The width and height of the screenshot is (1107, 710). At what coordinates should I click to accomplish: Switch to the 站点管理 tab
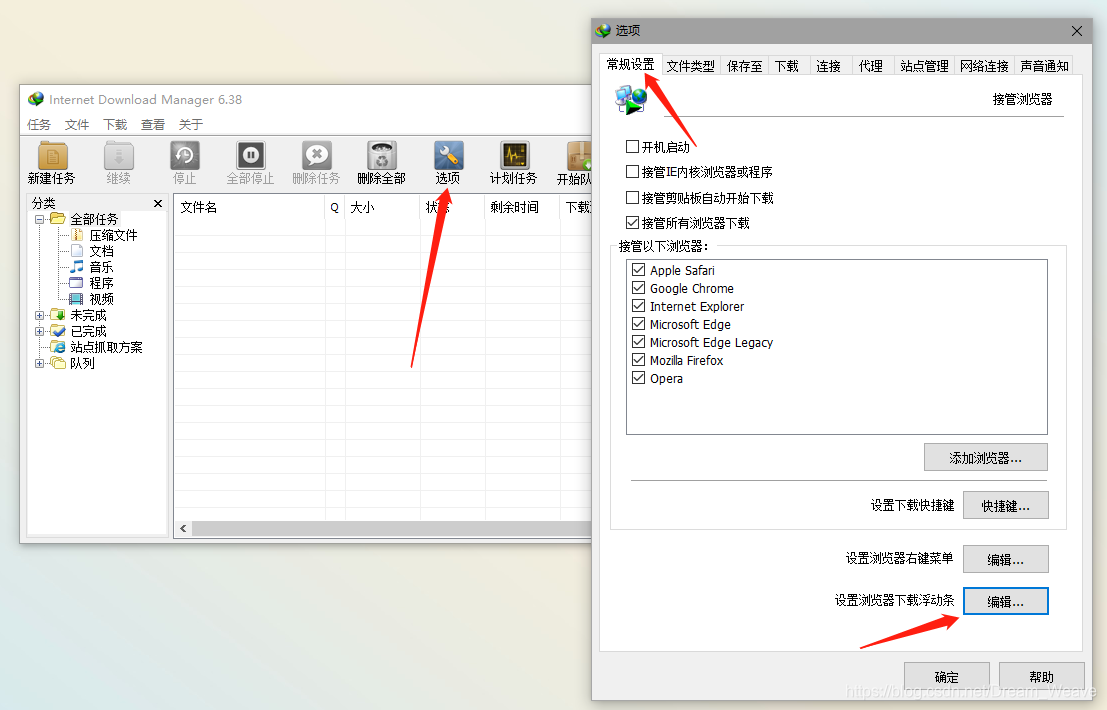click(924, 66)
